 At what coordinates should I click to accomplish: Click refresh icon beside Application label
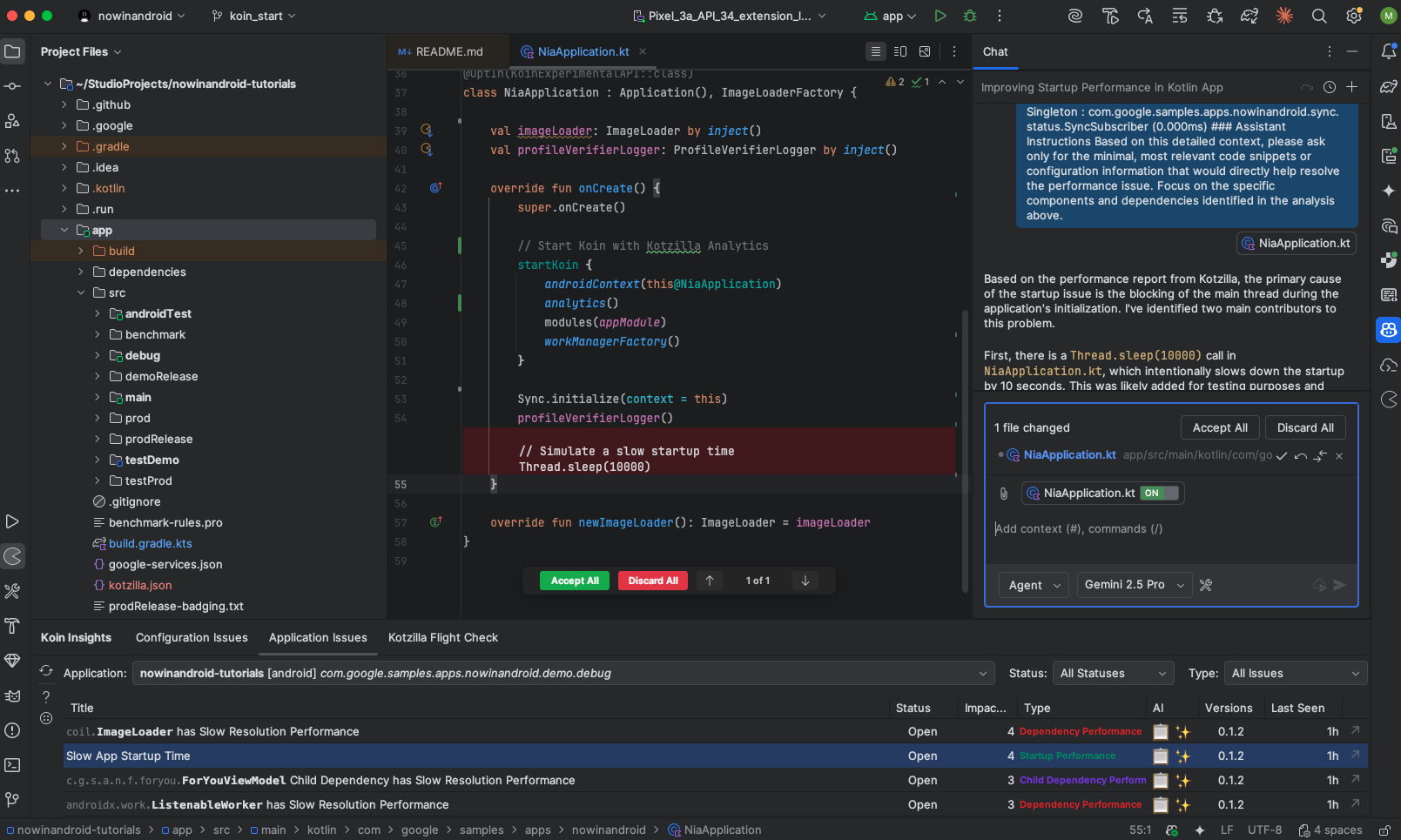46,671
